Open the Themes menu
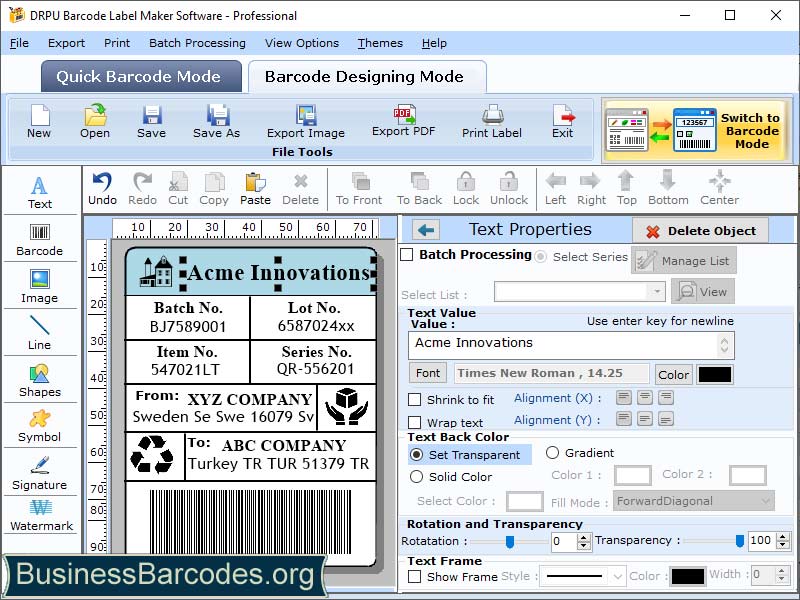 tap(380, 43)
